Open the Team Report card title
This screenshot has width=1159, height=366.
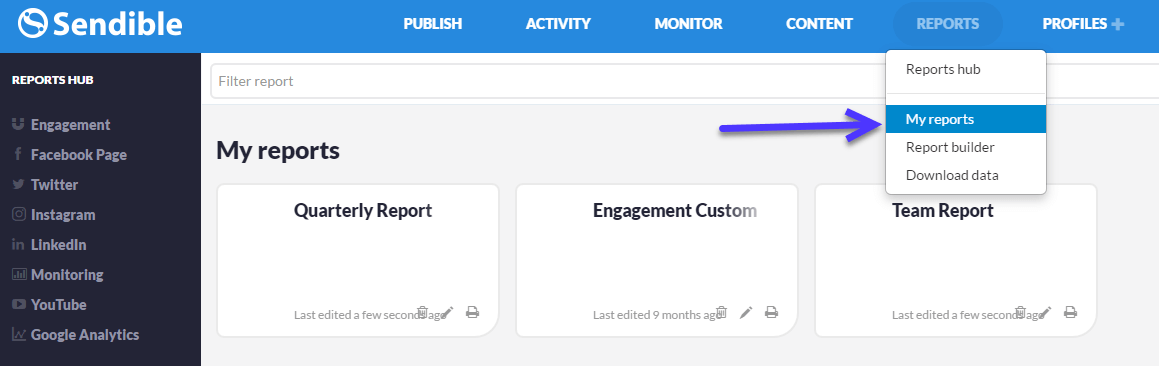(x=942, y=211)
